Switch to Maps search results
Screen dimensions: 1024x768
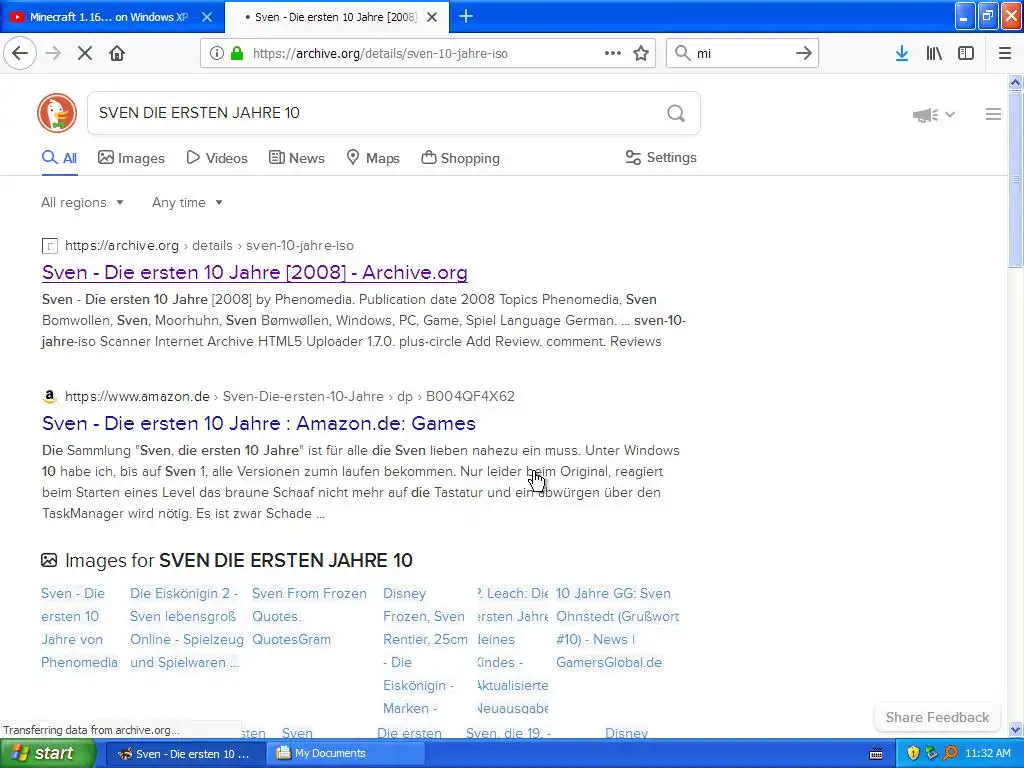coord(373,158)
